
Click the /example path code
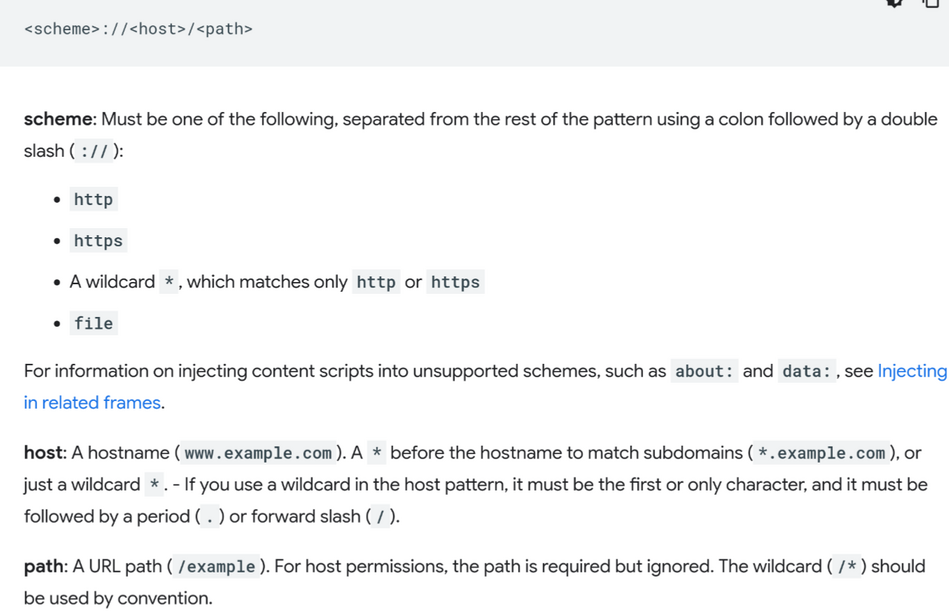point(216,567)
